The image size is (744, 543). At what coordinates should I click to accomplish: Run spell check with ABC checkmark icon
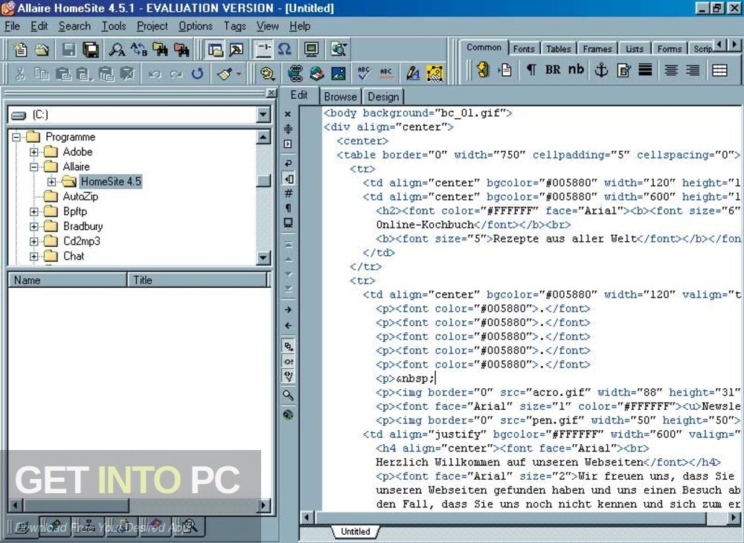[x=364, y=74]
